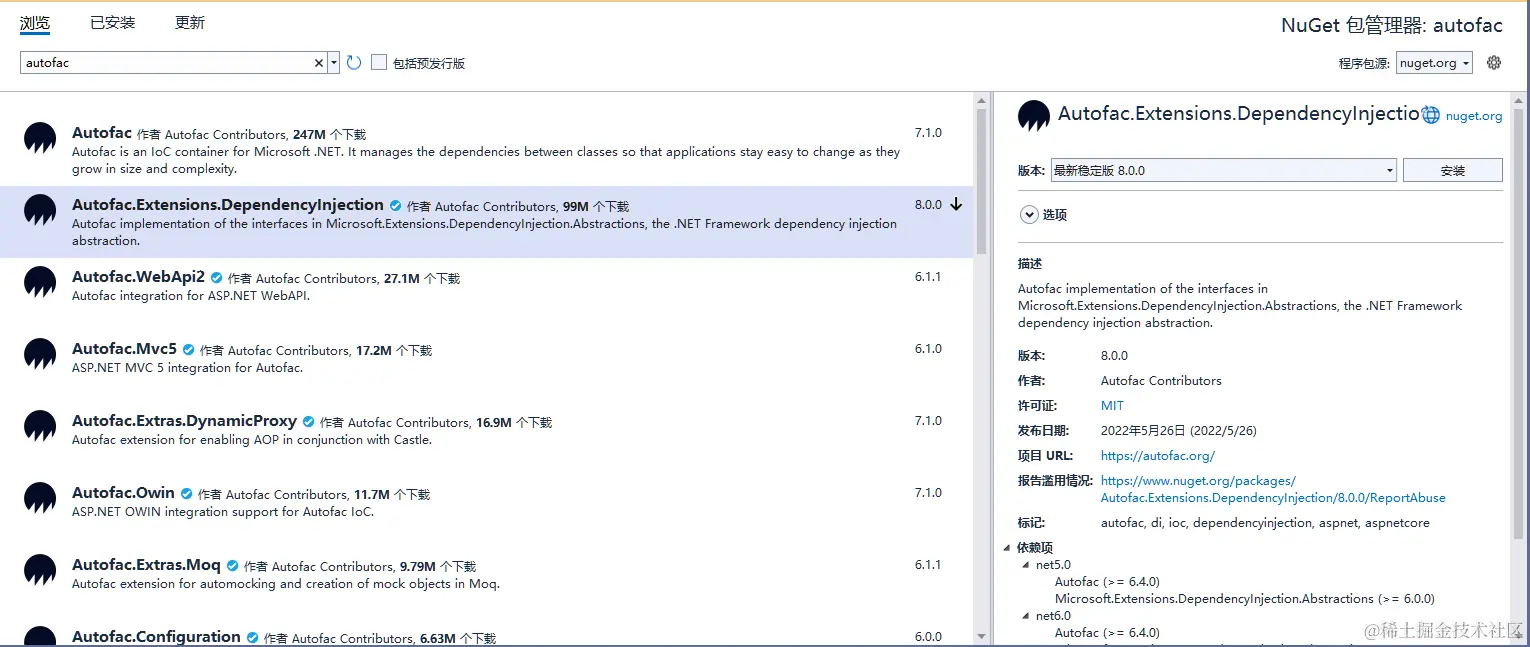Viewport: 1530px width, 647px height.
Task: Click the Autofac package logo icon
Action: [40, 138]
